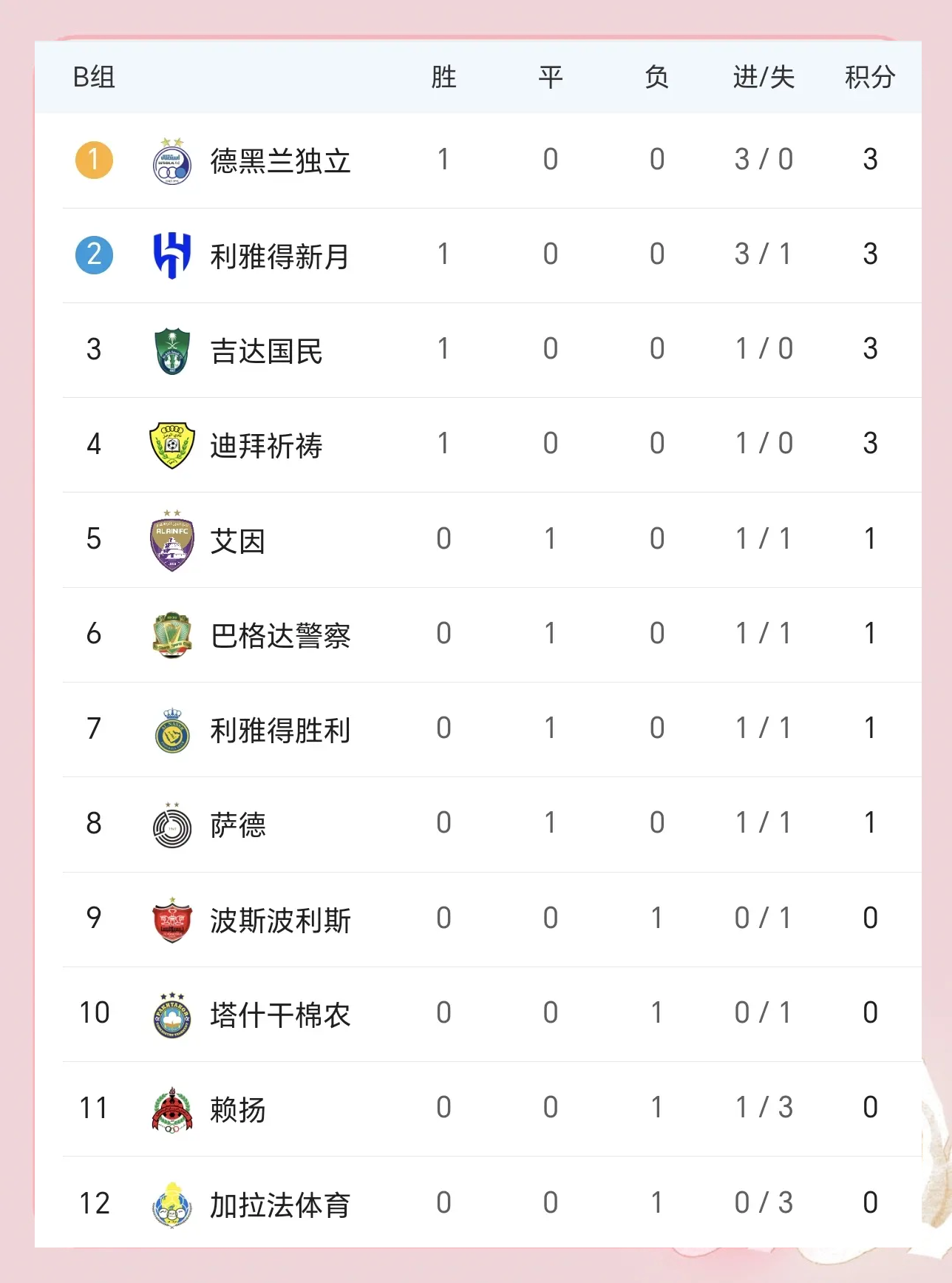The height and width of the screenshot is (1283, 952).
Task: Click the B组 group header label
Action: tap(94, 77)
